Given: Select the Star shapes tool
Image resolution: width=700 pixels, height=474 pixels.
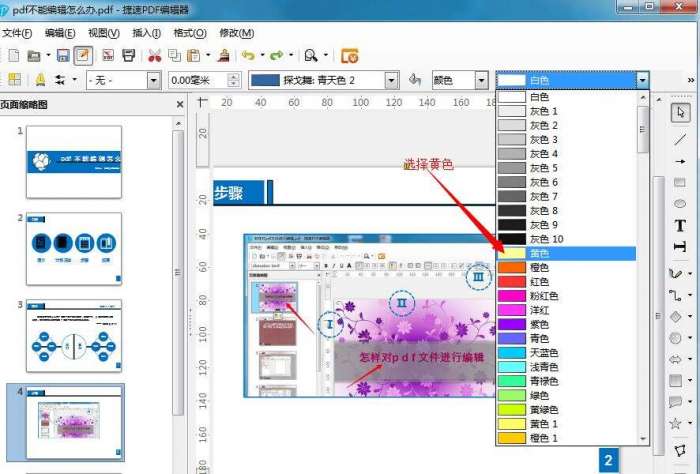Looking at the screenshot, I should [675, 423].
